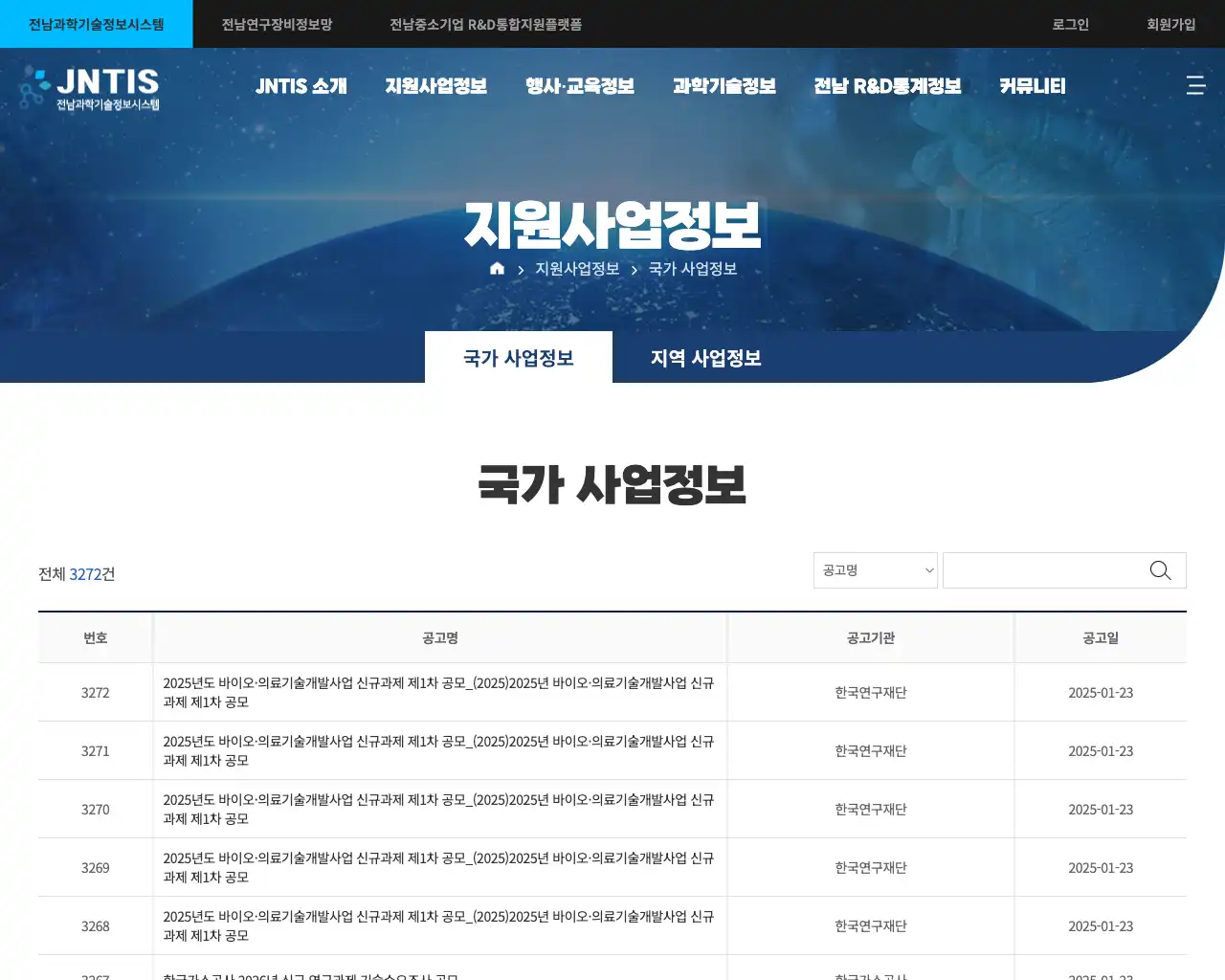Image resolution: width=1225 pixels, height=980 pixels.
Task: Select the 국가 사업정보 tab
Action: pos(518,357)
